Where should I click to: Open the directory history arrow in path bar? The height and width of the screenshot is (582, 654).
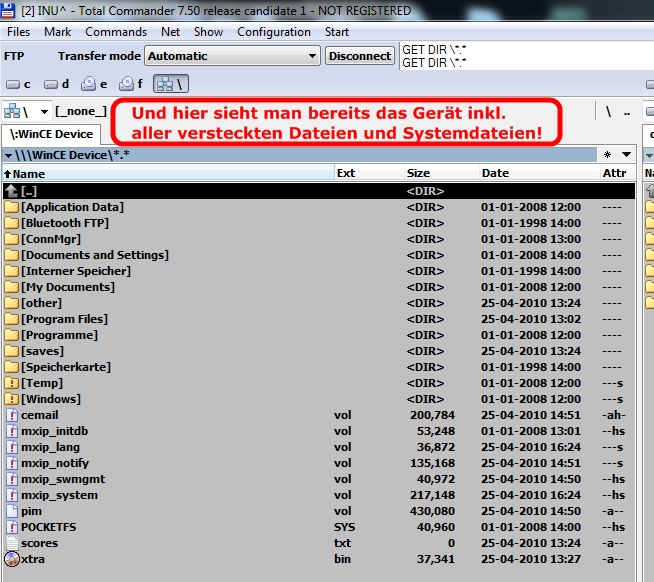click(x=626, y=154)
